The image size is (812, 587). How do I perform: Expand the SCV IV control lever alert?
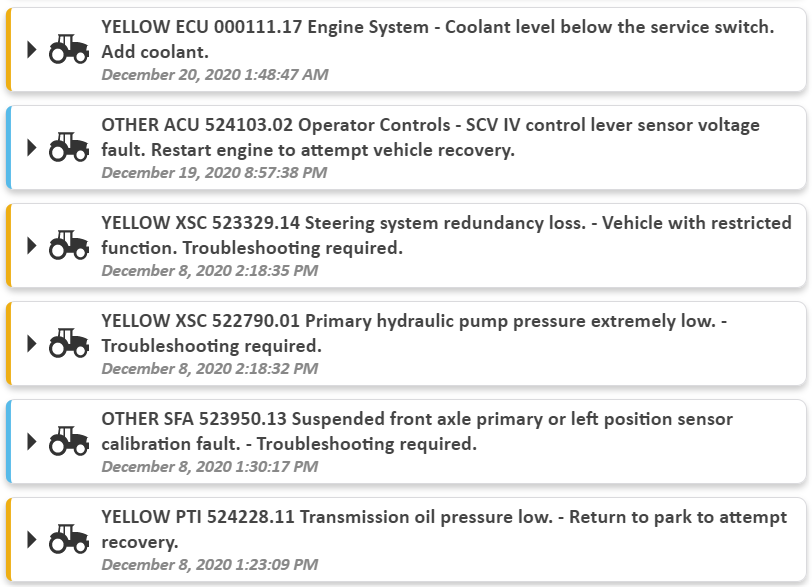[x=32, y=148]
